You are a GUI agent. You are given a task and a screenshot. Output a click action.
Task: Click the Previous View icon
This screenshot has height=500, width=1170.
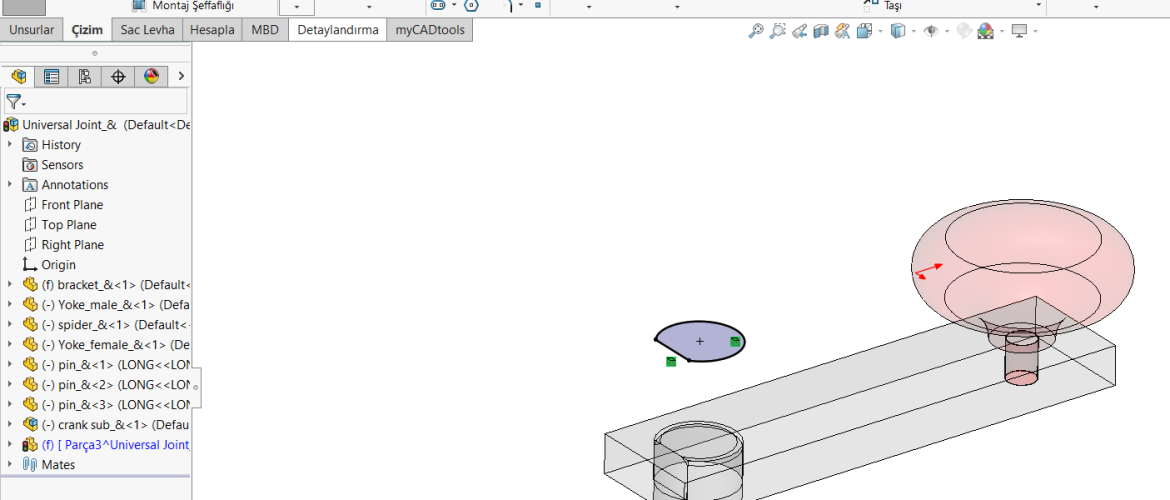tap(800, 31)
